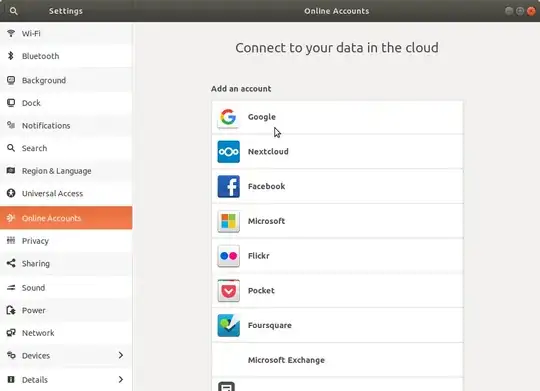
Task: Click the Facebook logo icon
Action: 228,186
